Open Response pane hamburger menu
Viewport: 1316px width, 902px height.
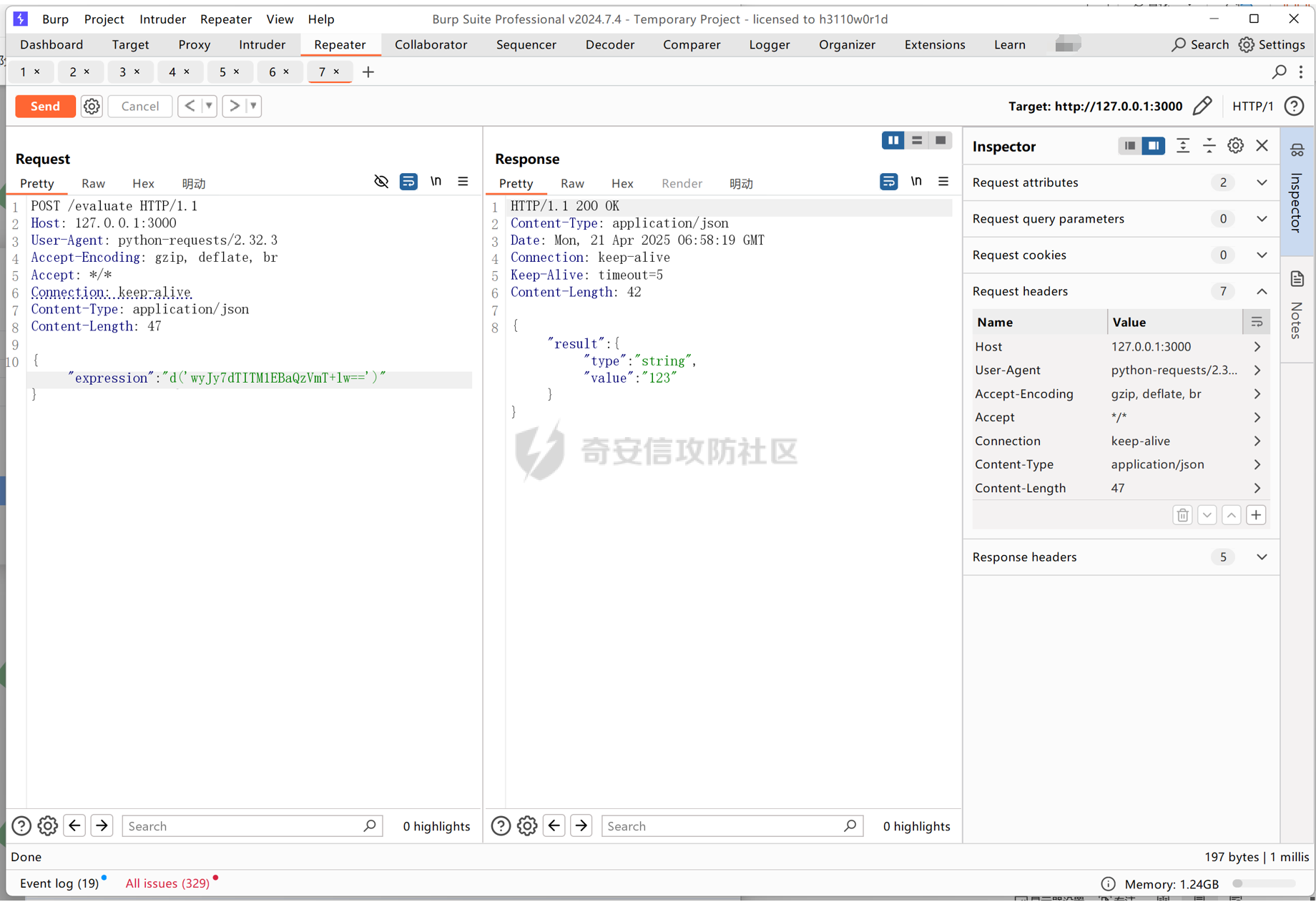[943, 182]
